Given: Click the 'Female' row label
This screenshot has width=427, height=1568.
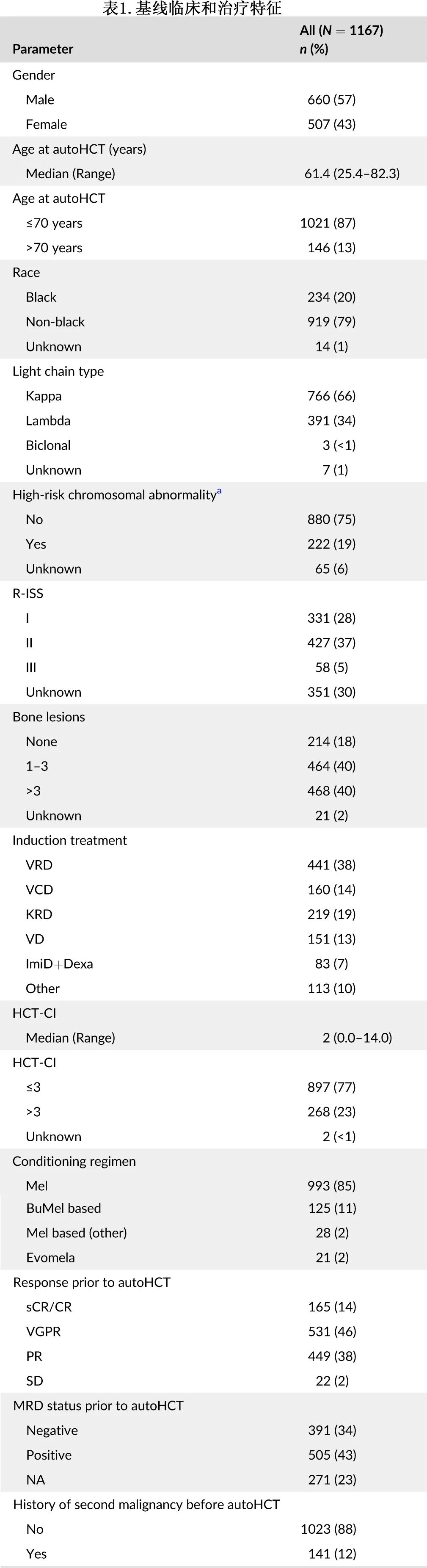Looking at the screenshot, I should click(46, 124).
